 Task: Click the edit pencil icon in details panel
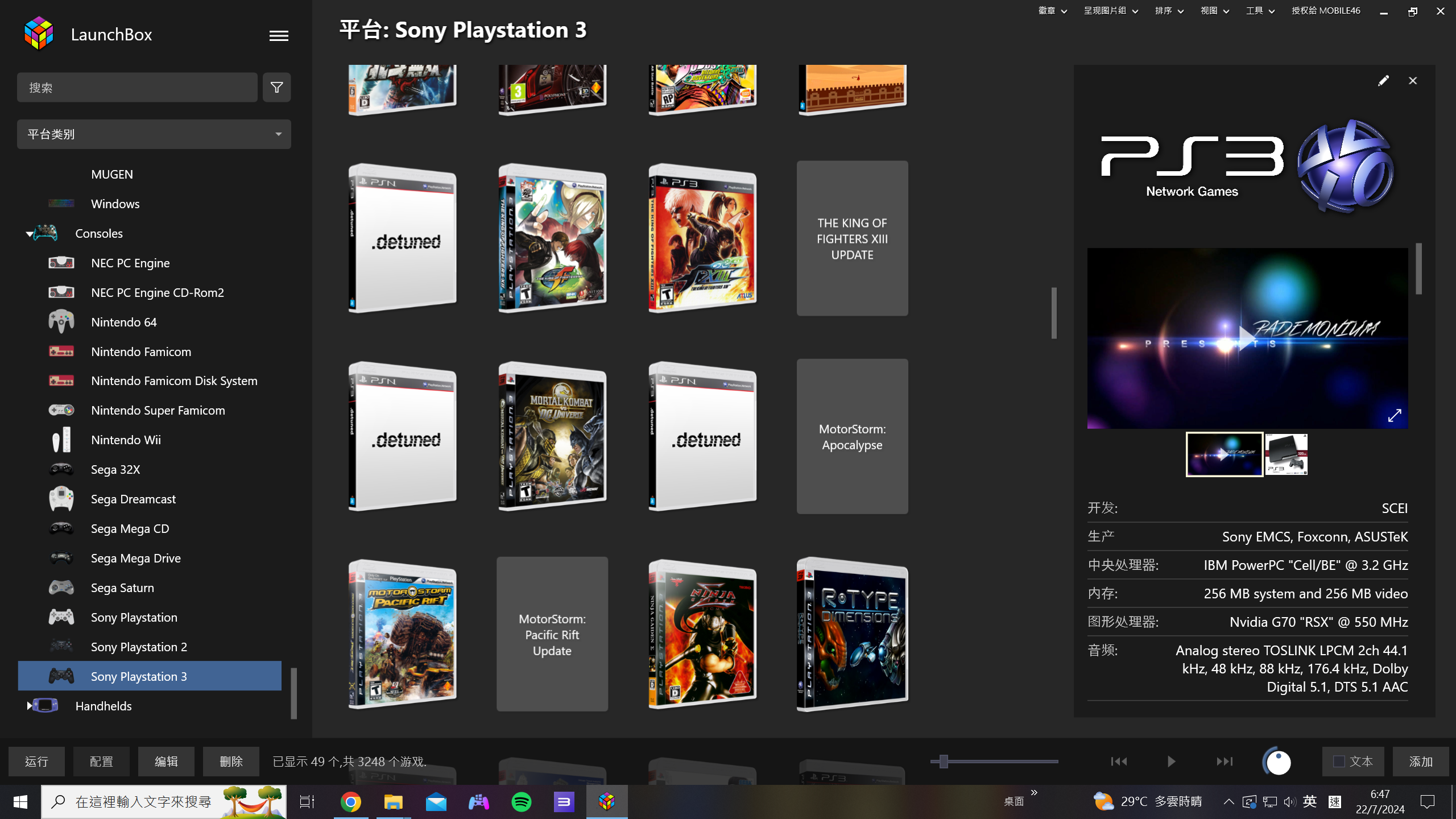(x=1383, y=81)
